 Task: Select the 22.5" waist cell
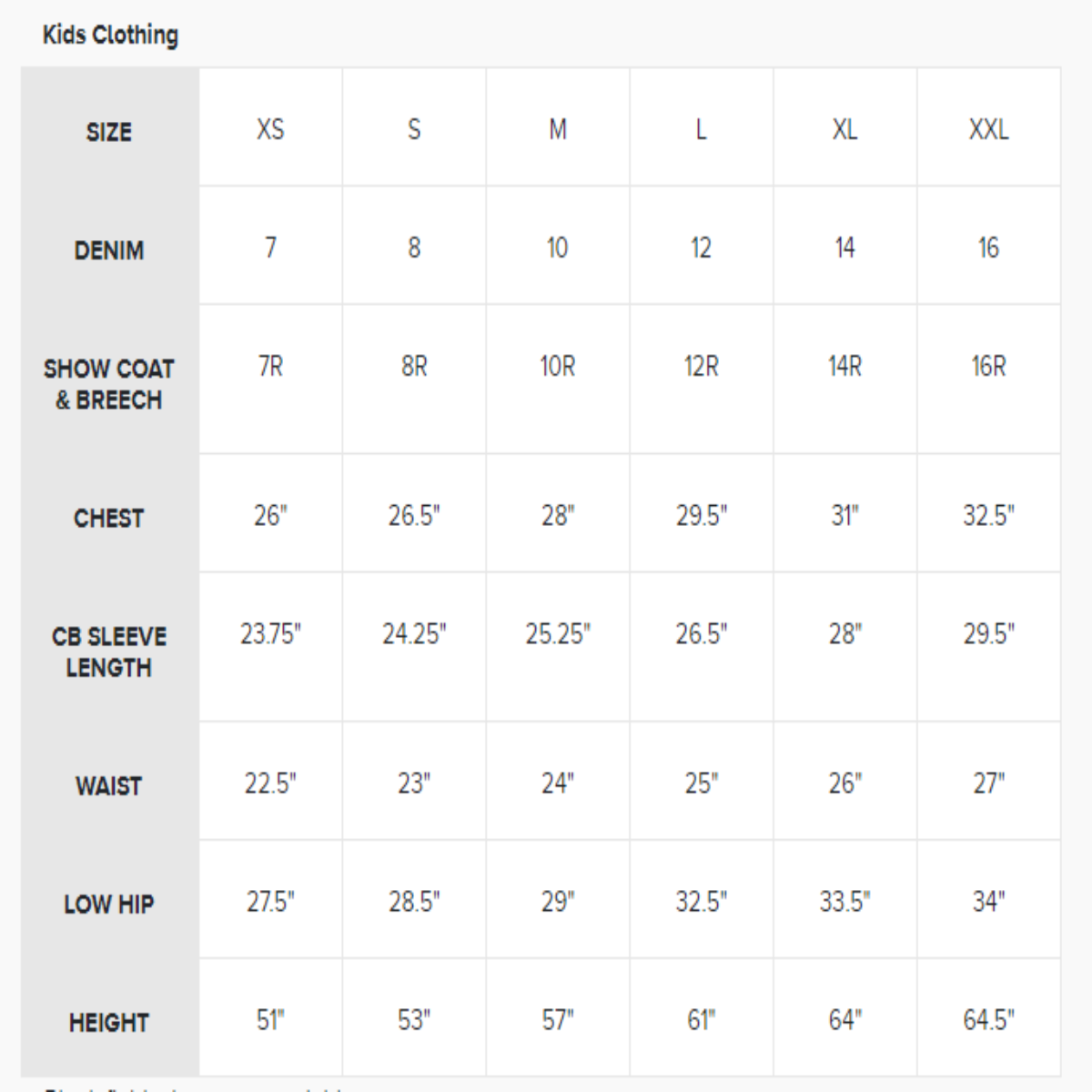pos(270,783)
